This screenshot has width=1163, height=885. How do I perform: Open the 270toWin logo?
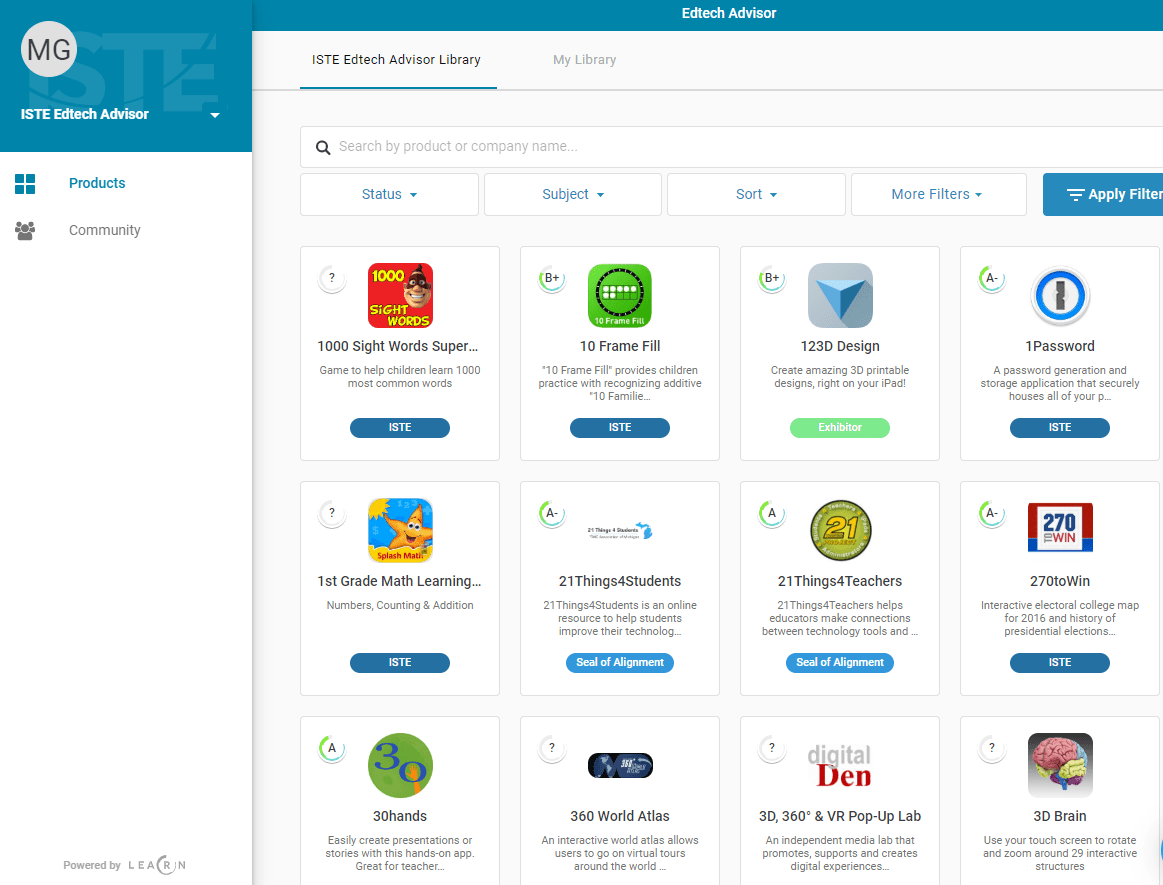tap(1060, 527)
